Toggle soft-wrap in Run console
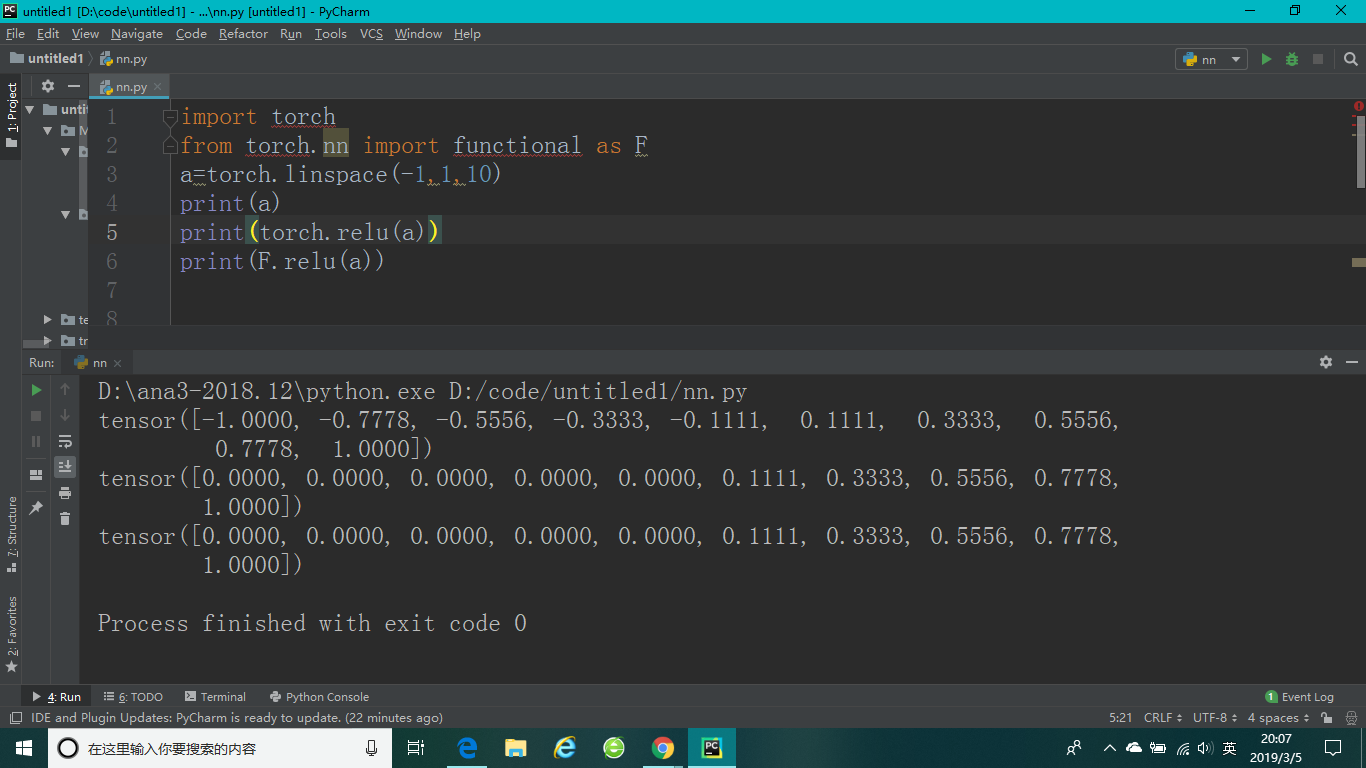 (65, 441)
